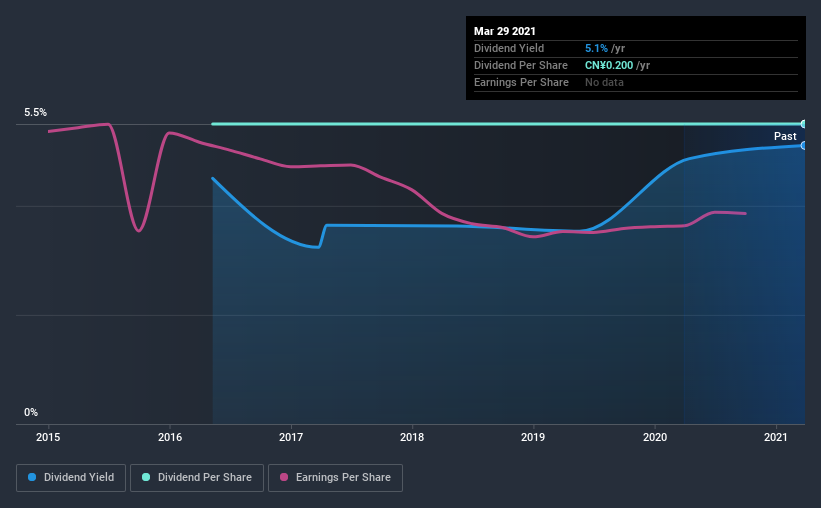Screen dimensions: 821x508
Task: Click the 5.5% y-axis label
Action: click(35, 113)
